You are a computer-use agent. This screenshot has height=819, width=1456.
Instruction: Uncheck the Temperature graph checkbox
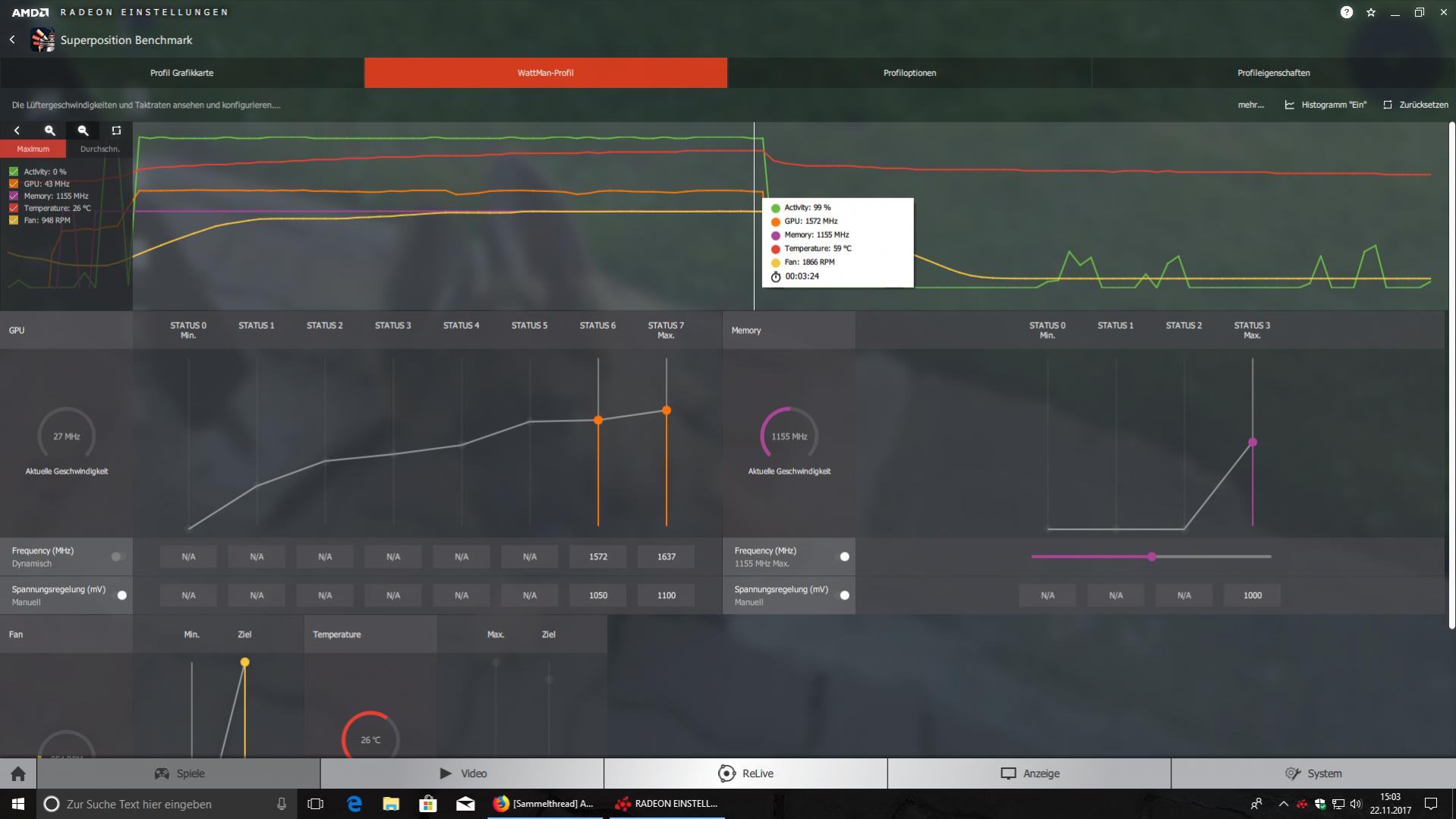click(14, 208)
